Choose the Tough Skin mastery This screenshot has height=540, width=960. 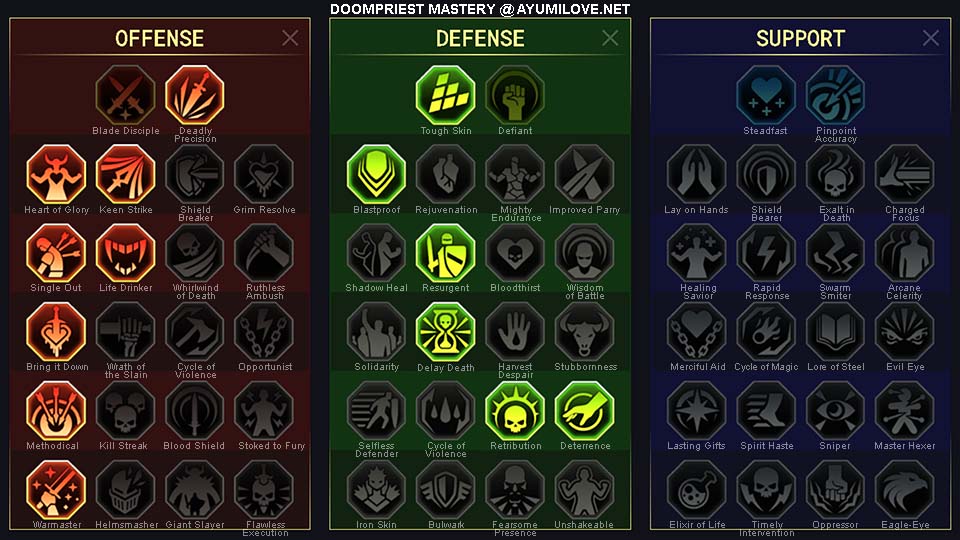445,95
